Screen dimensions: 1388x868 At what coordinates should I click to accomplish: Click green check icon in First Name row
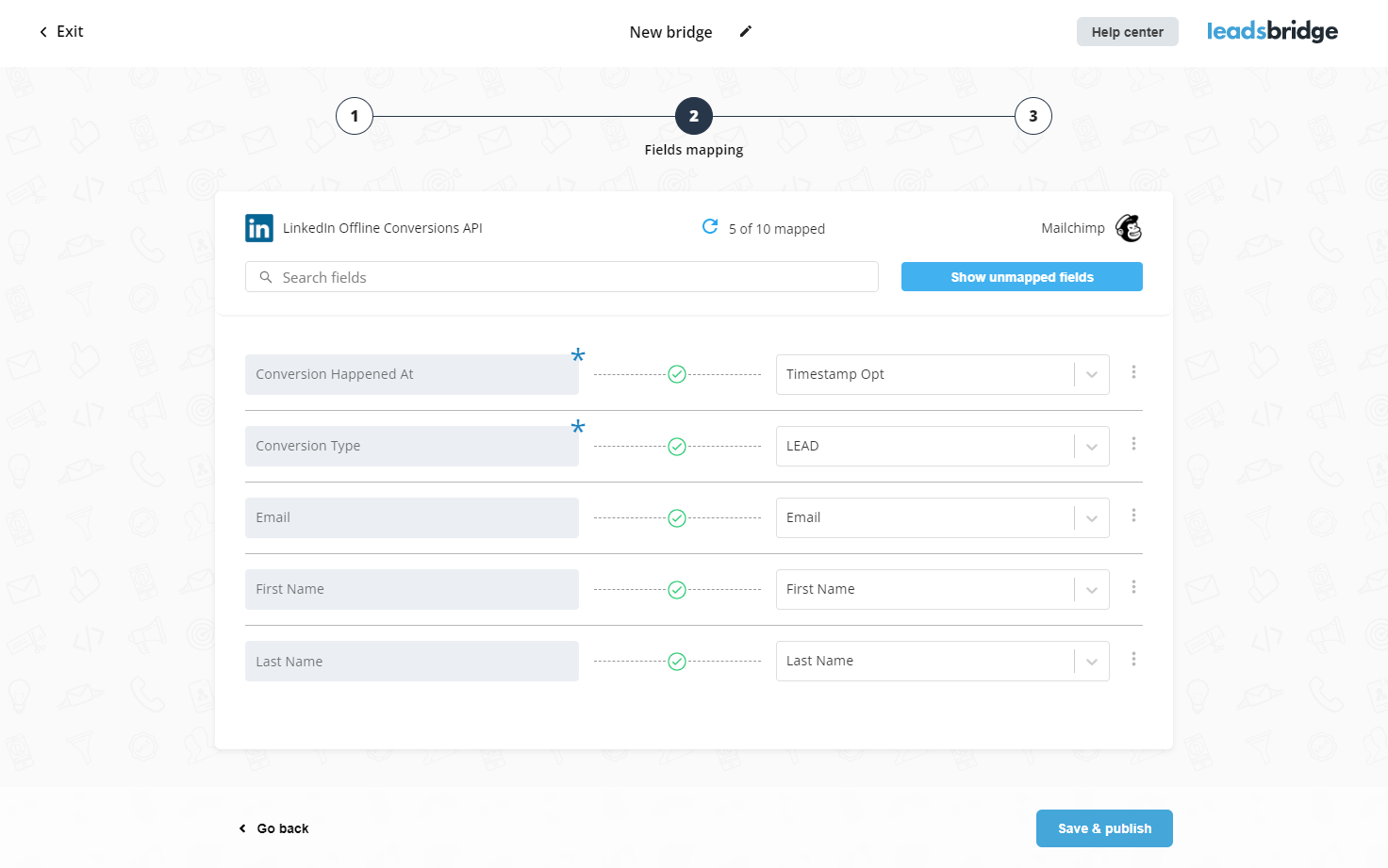[x=677, y=590]
